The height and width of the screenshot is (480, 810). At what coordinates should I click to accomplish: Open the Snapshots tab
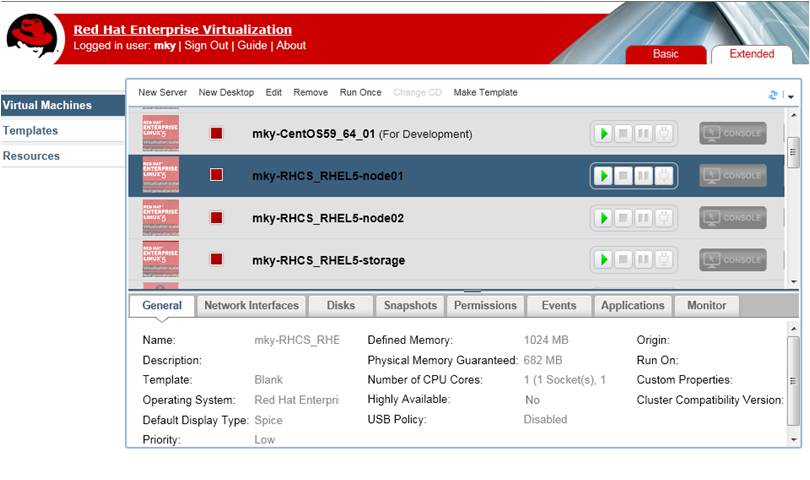[410, 305]
